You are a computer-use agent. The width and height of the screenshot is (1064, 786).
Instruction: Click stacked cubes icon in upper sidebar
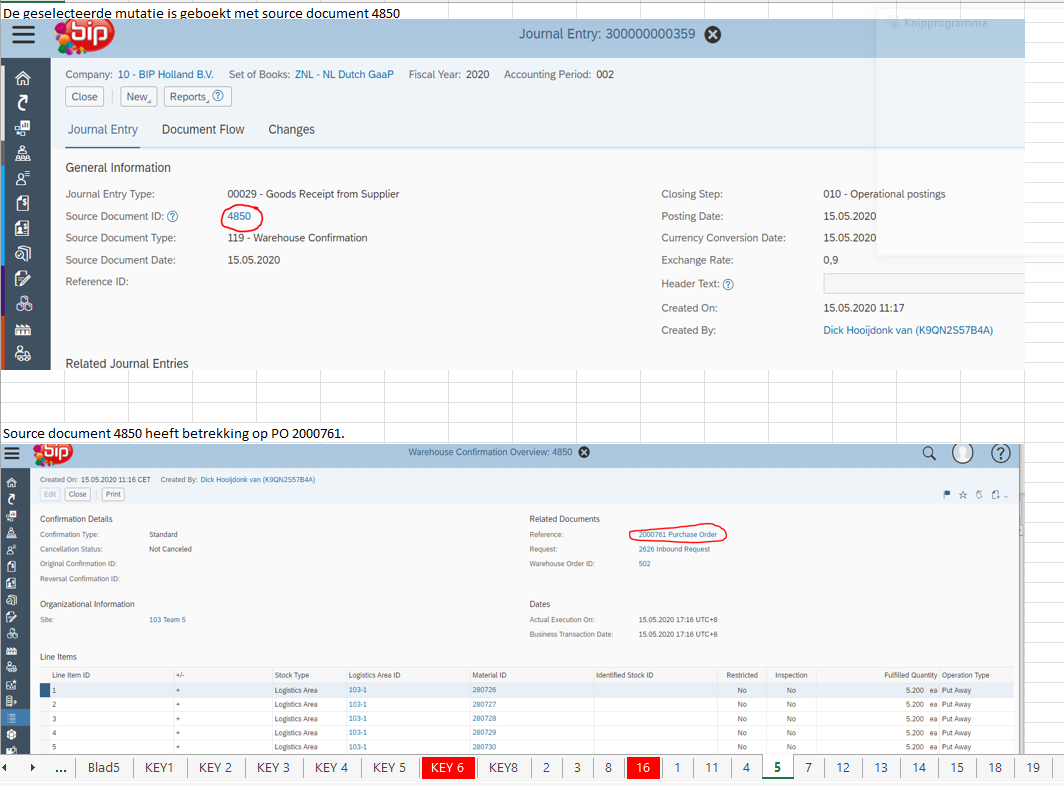click(x=24, y=303)
